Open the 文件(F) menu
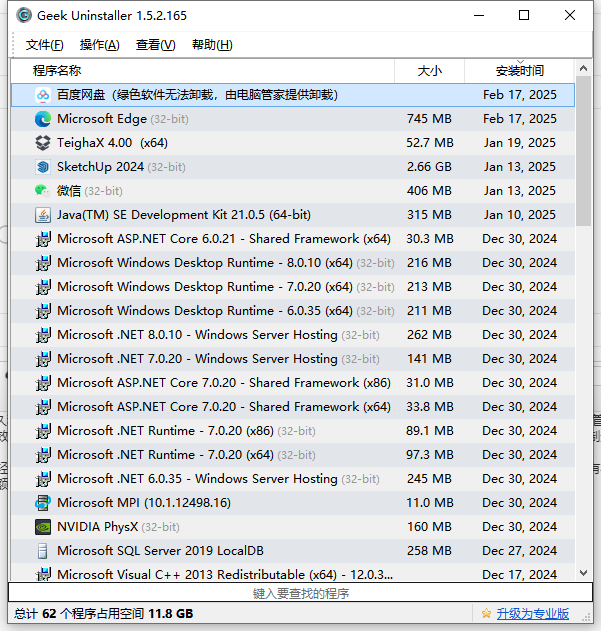Image resolution: width=601 pixels, height=631 pixels. pyautogui.click(x=44, y=45)
